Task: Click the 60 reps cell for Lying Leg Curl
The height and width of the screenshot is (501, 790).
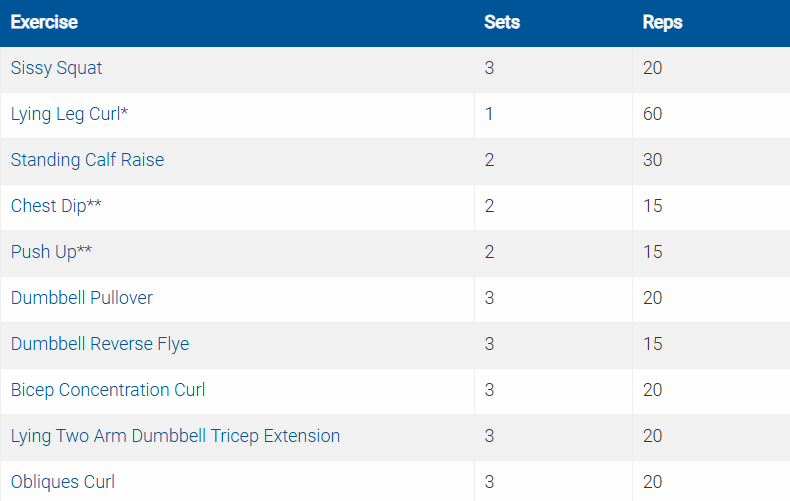Action: pos(653,114)
